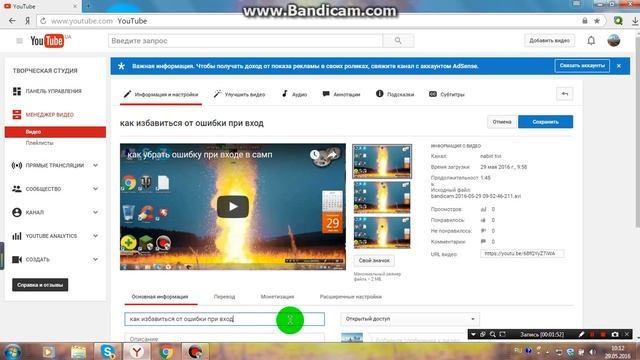Open the 'Подсказки' tab
The image size is (640, 360).
tap(395, 94)
